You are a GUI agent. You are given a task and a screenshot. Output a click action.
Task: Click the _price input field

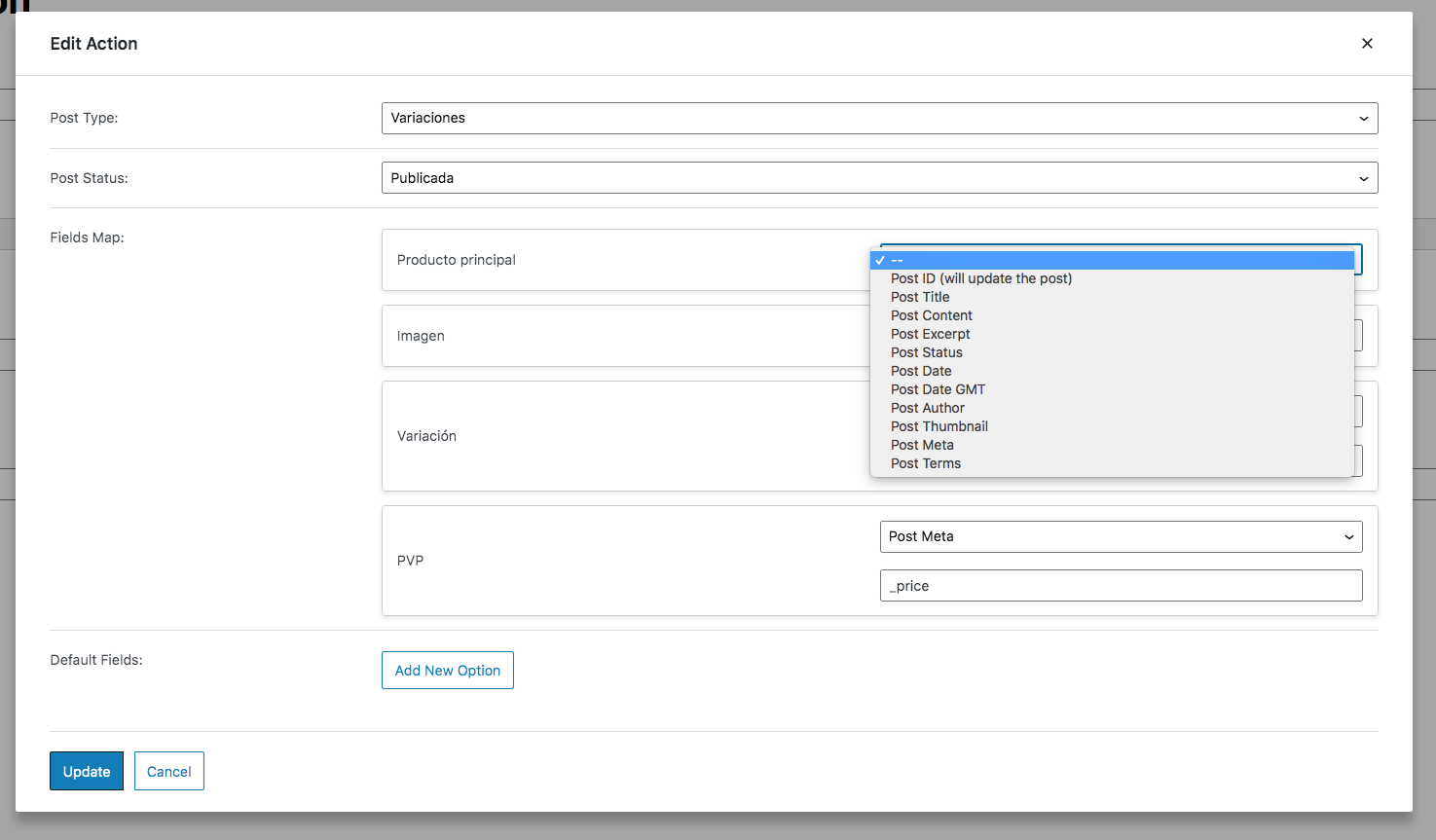pos(1121,585)
